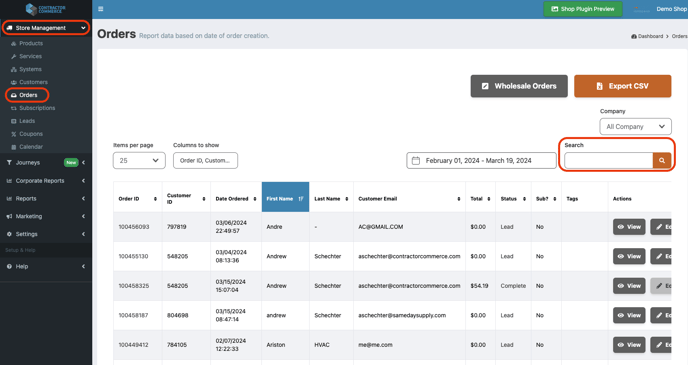This screenshot has width=688, height=365.
Task: View order 100458325
Action: (629, 286)
